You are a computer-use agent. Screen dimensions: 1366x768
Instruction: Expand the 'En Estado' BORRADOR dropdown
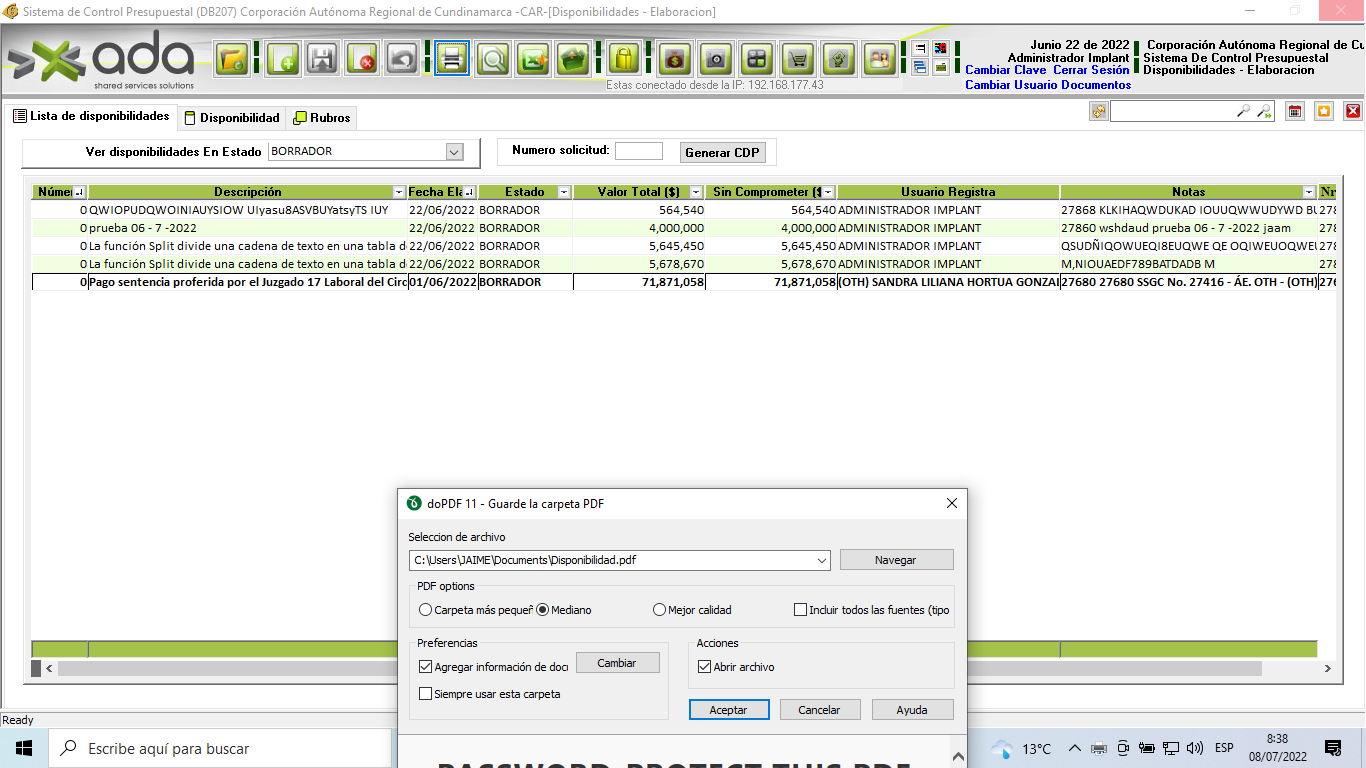[454, 152]
